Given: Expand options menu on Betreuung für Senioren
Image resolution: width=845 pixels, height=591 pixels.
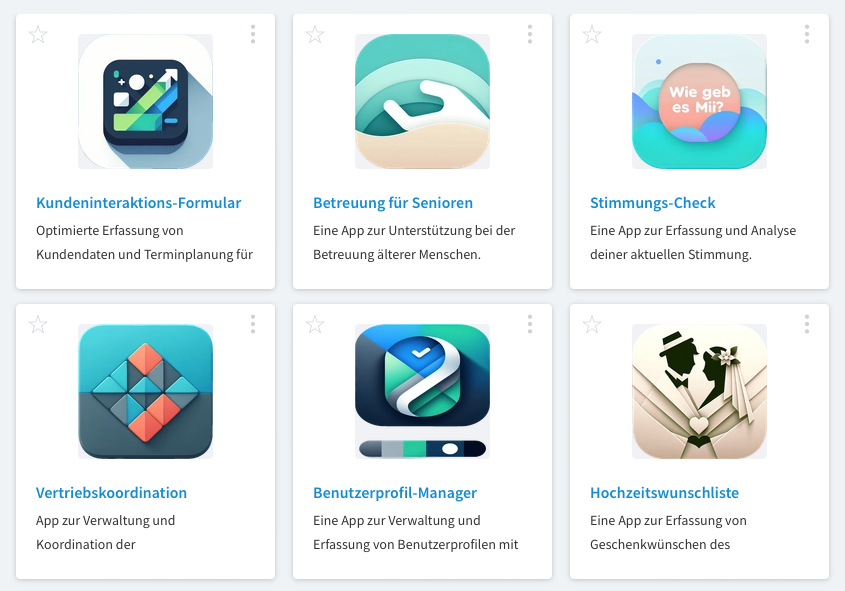Looking at the screenshot, I should point(530,34).
